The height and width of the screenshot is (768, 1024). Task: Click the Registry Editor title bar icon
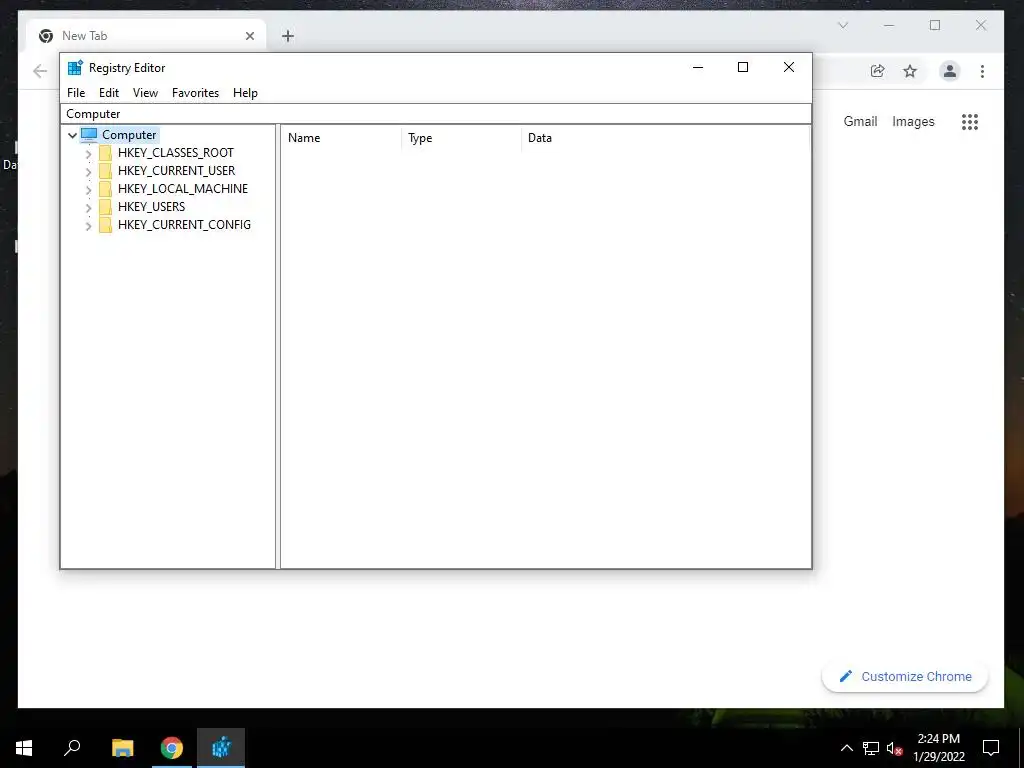point(75,67)
